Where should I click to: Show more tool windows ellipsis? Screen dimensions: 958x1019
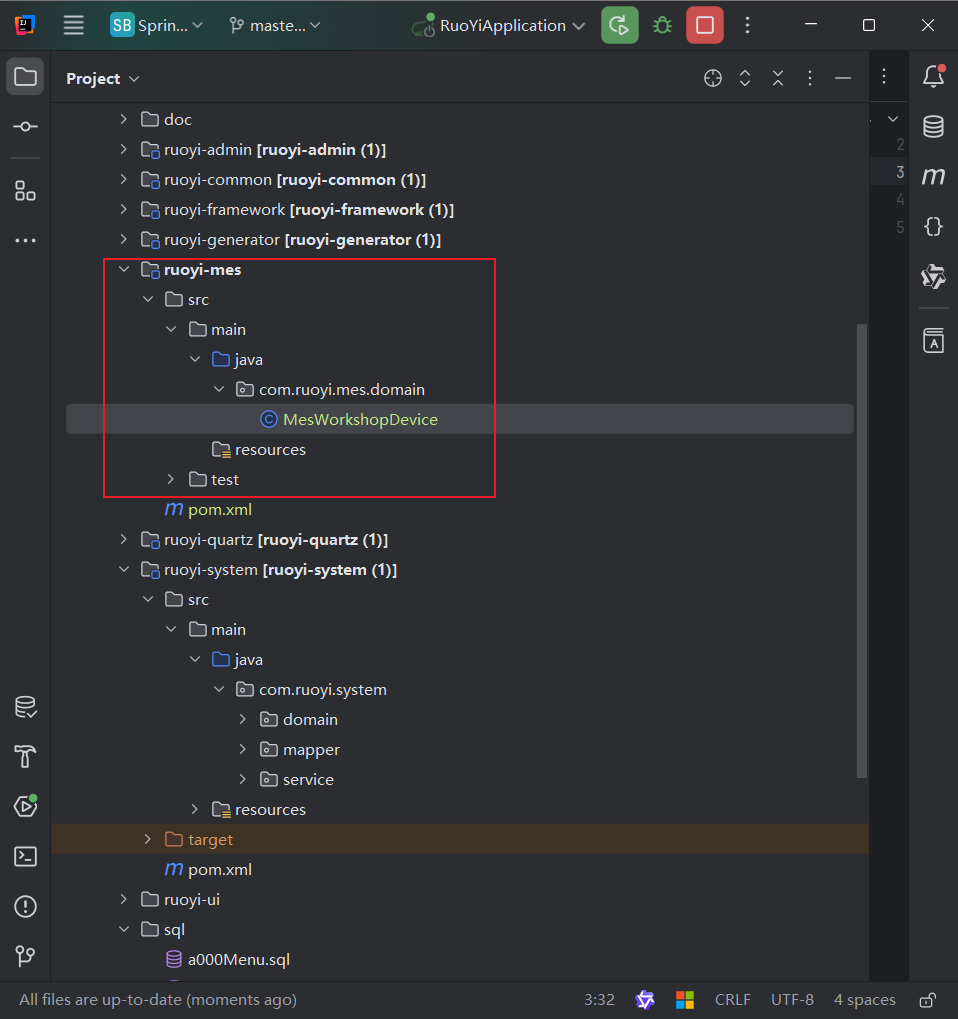tap(25, 240)
